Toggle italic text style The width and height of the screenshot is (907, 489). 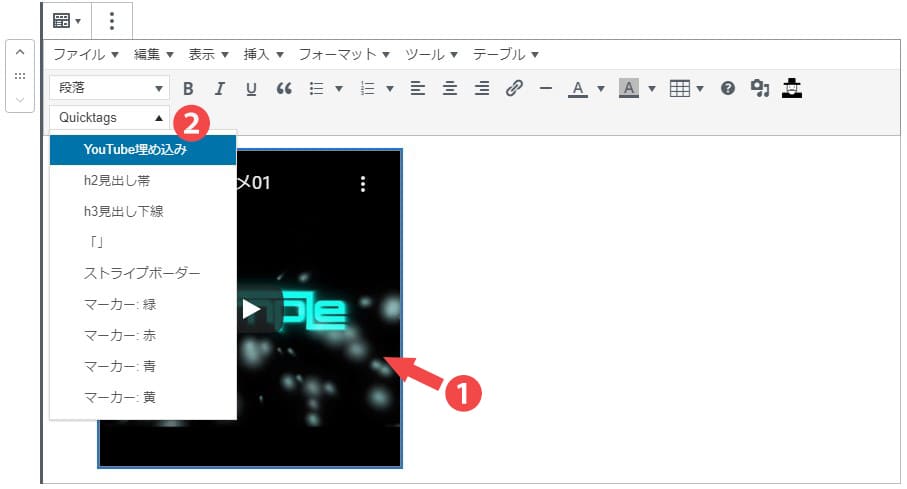point(220,88)
